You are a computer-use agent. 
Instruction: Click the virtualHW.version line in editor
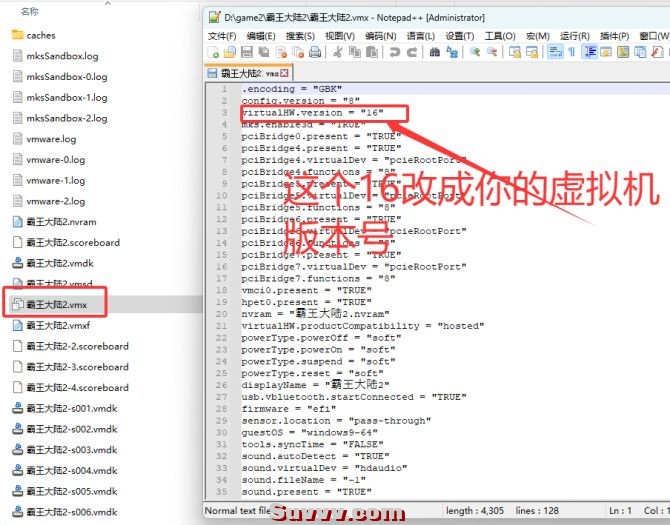pos(312,113)
